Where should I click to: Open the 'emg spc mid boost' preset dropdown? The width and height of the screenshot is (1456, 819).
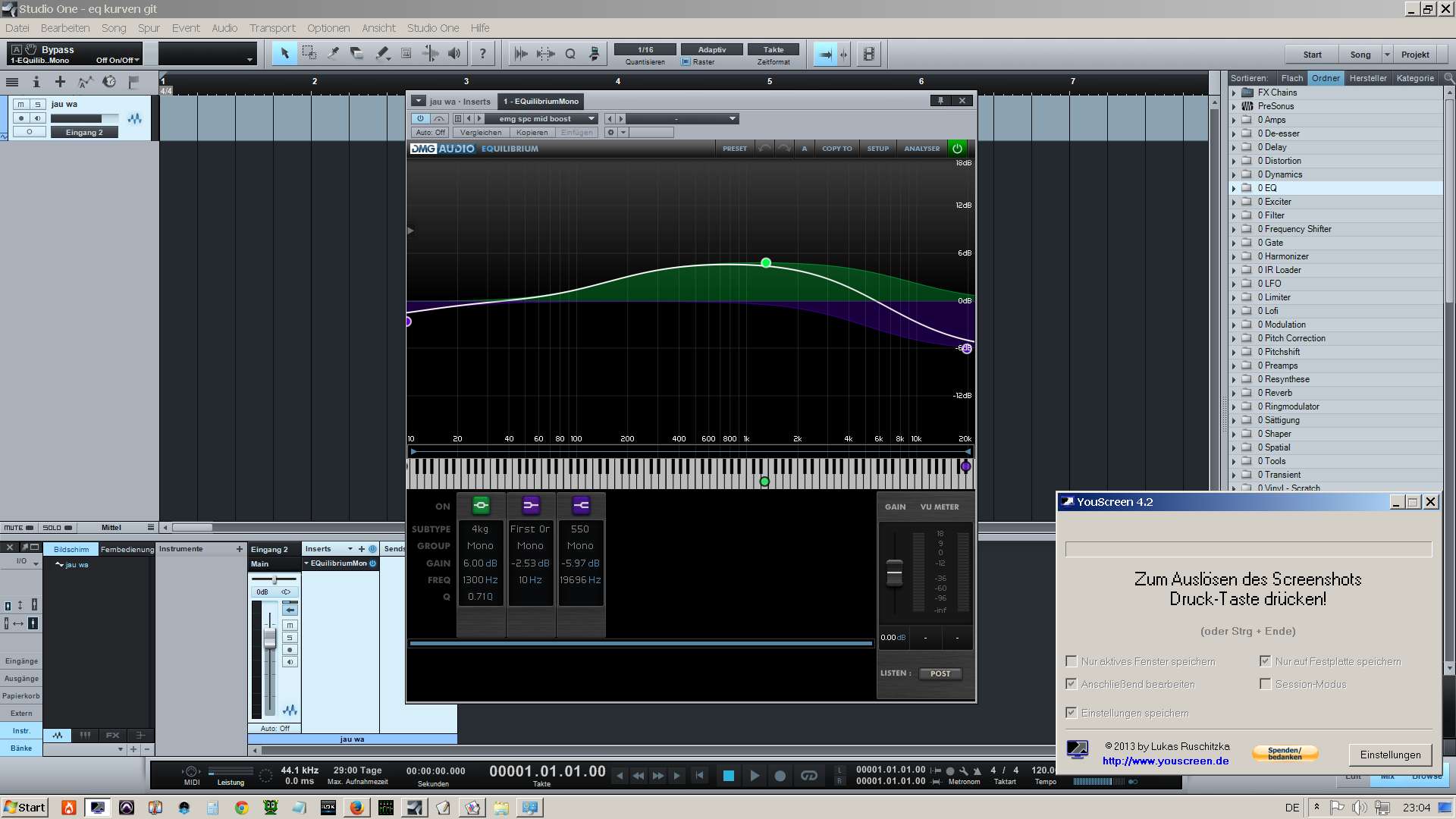[x=541, y=118]
